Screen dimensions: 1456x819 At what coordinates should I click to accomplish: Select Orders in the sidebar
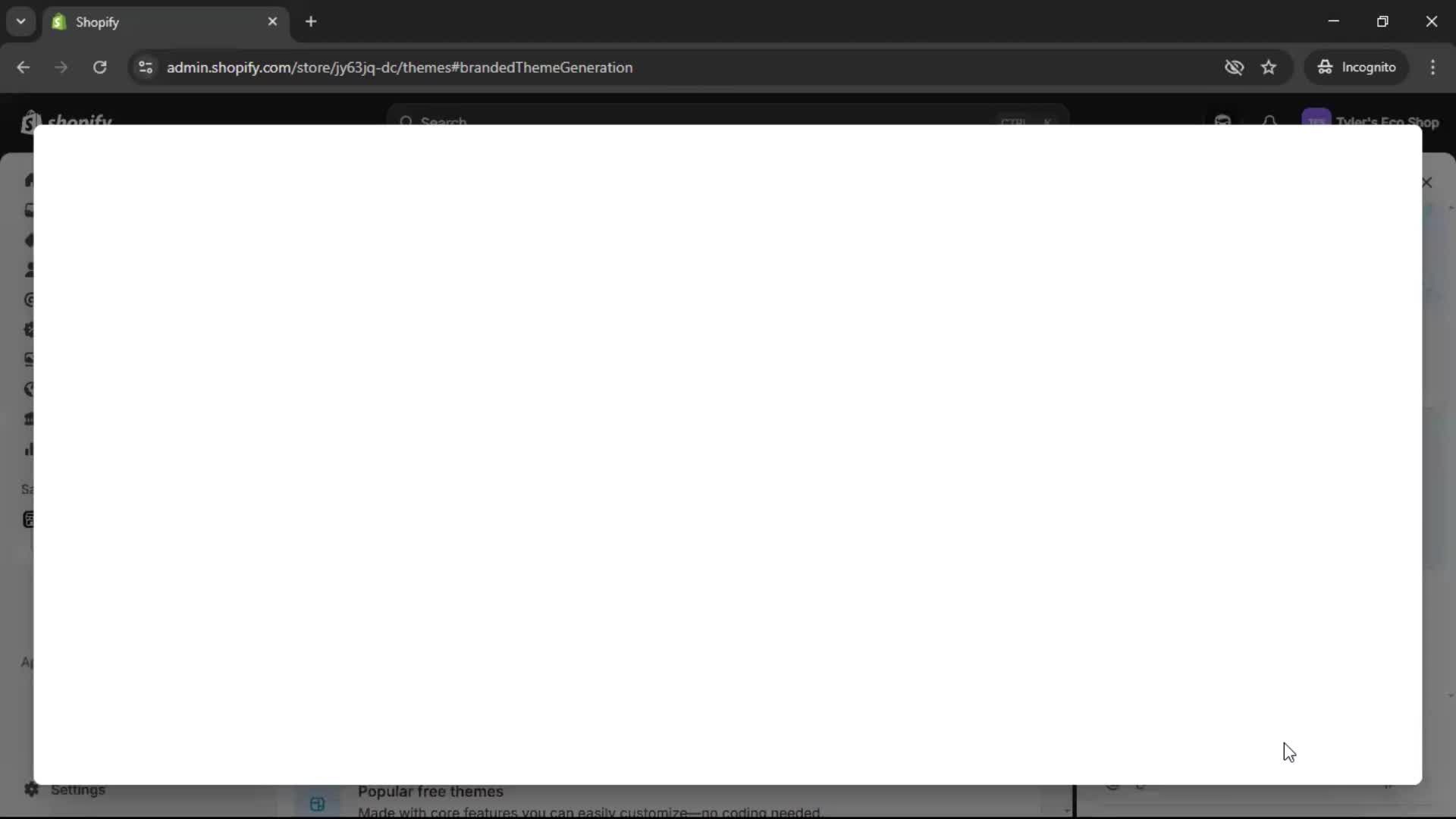pyautogui.click(x=30, y=211)
